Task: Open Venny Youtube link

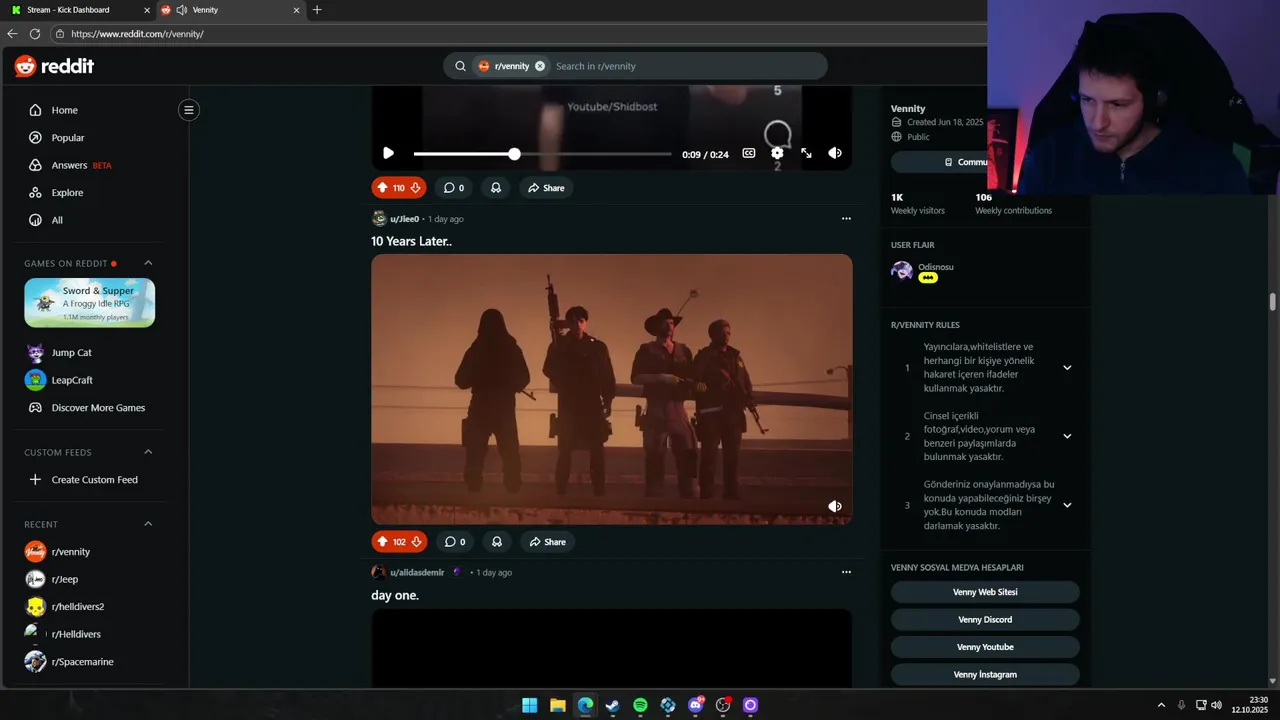Action: click(x=985, y=647)
